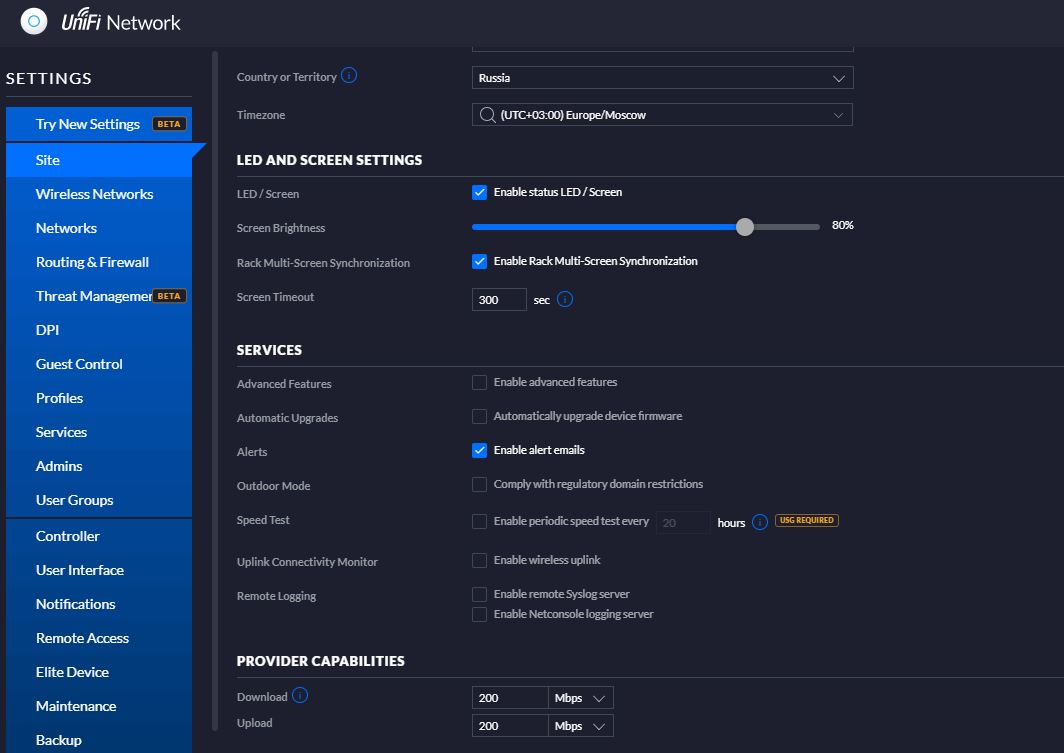Check Comply with regulatory domain restrictions
The height and width of the screenshot is (753, 1064).
pos(480,484)
